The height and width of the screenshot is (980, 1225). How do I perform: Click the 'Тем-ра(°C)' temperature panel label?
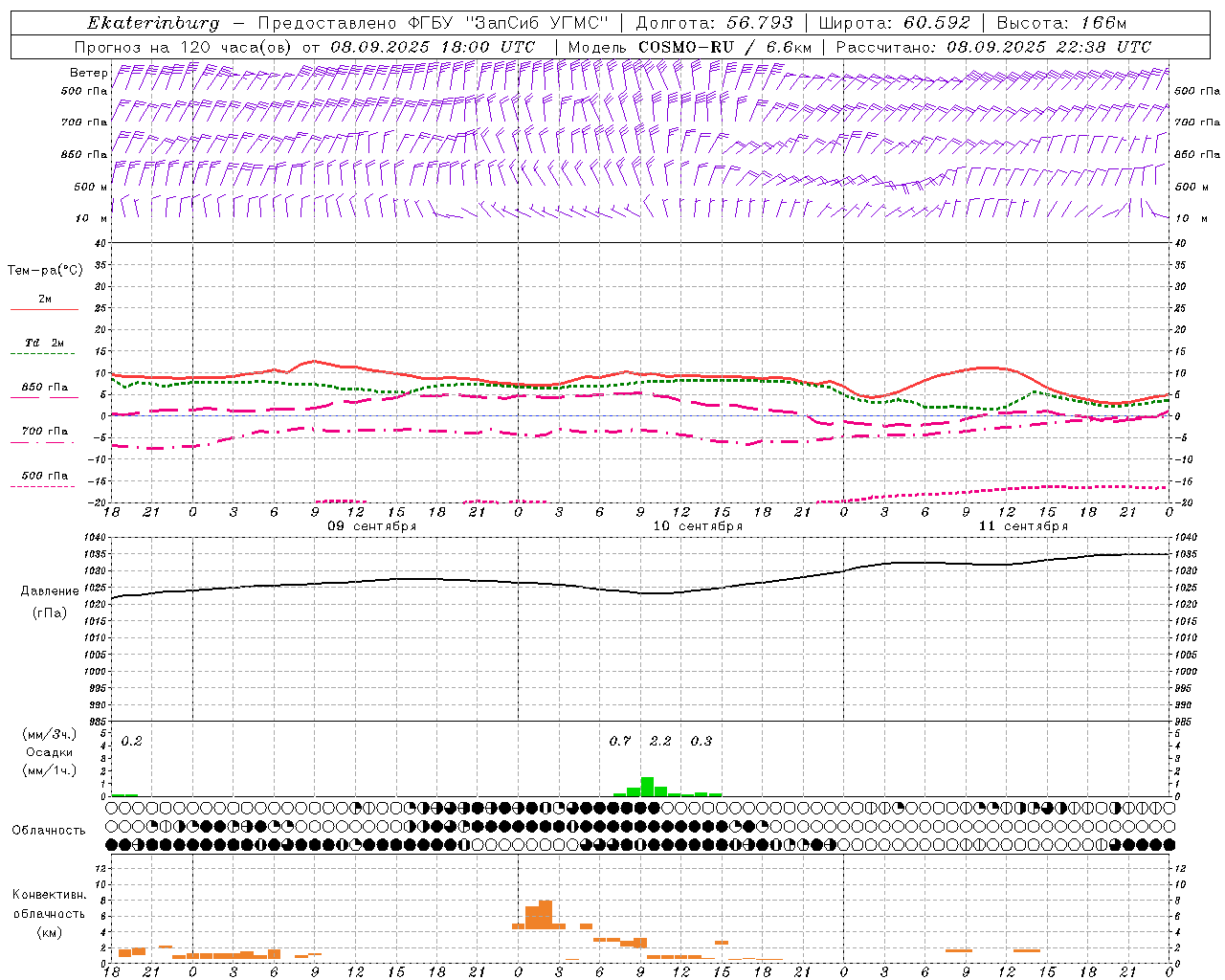point(45,271)
